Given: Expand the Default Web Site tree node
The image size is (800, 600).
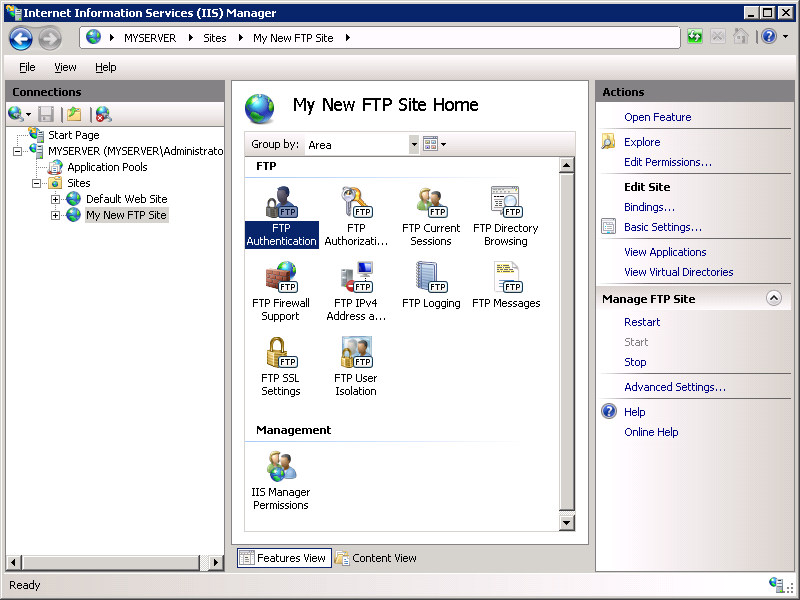Looking at the screenshot, I should coord(56,199).
